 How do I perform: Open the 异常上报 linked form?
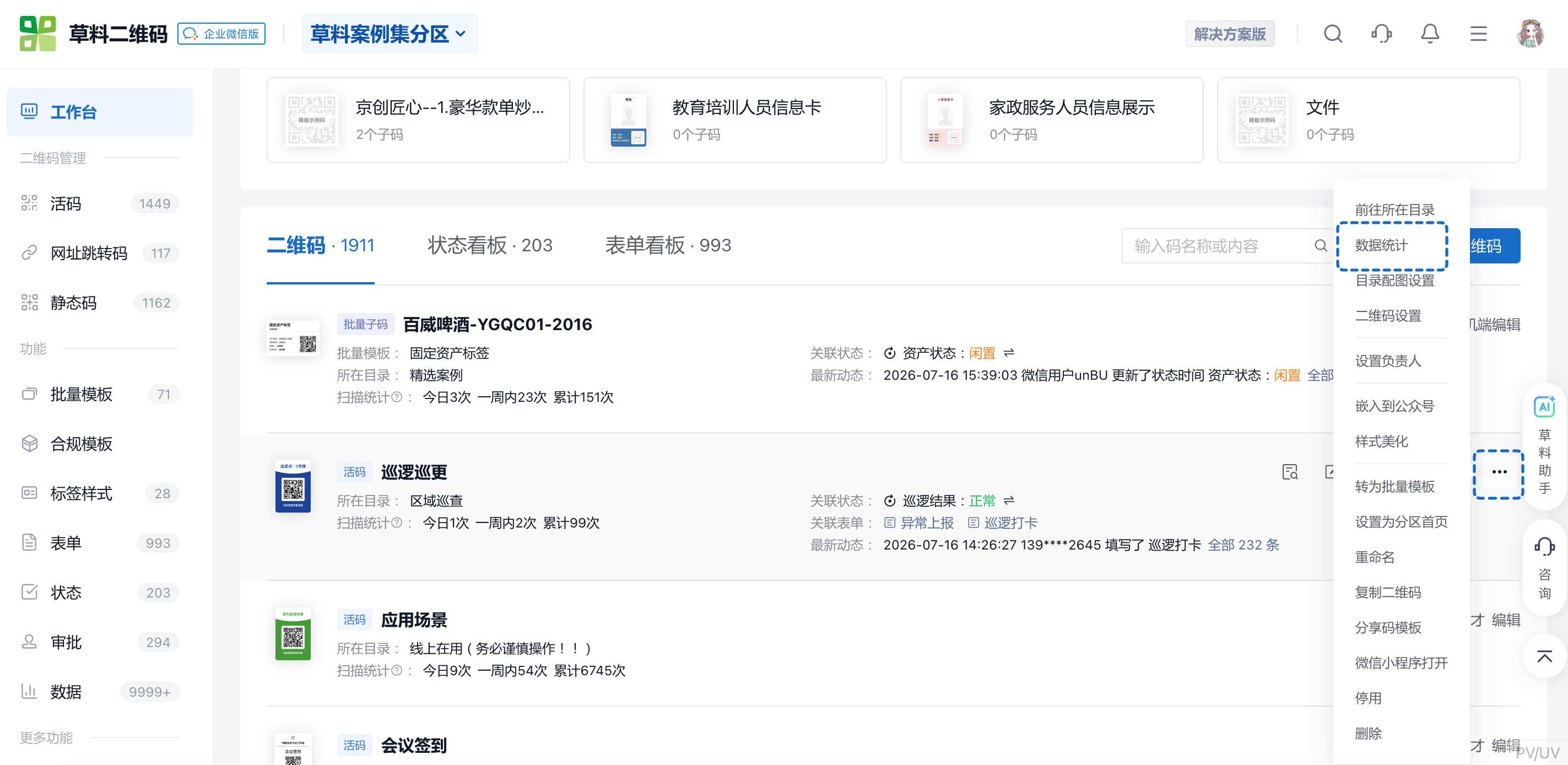click(x=919, y=523)
